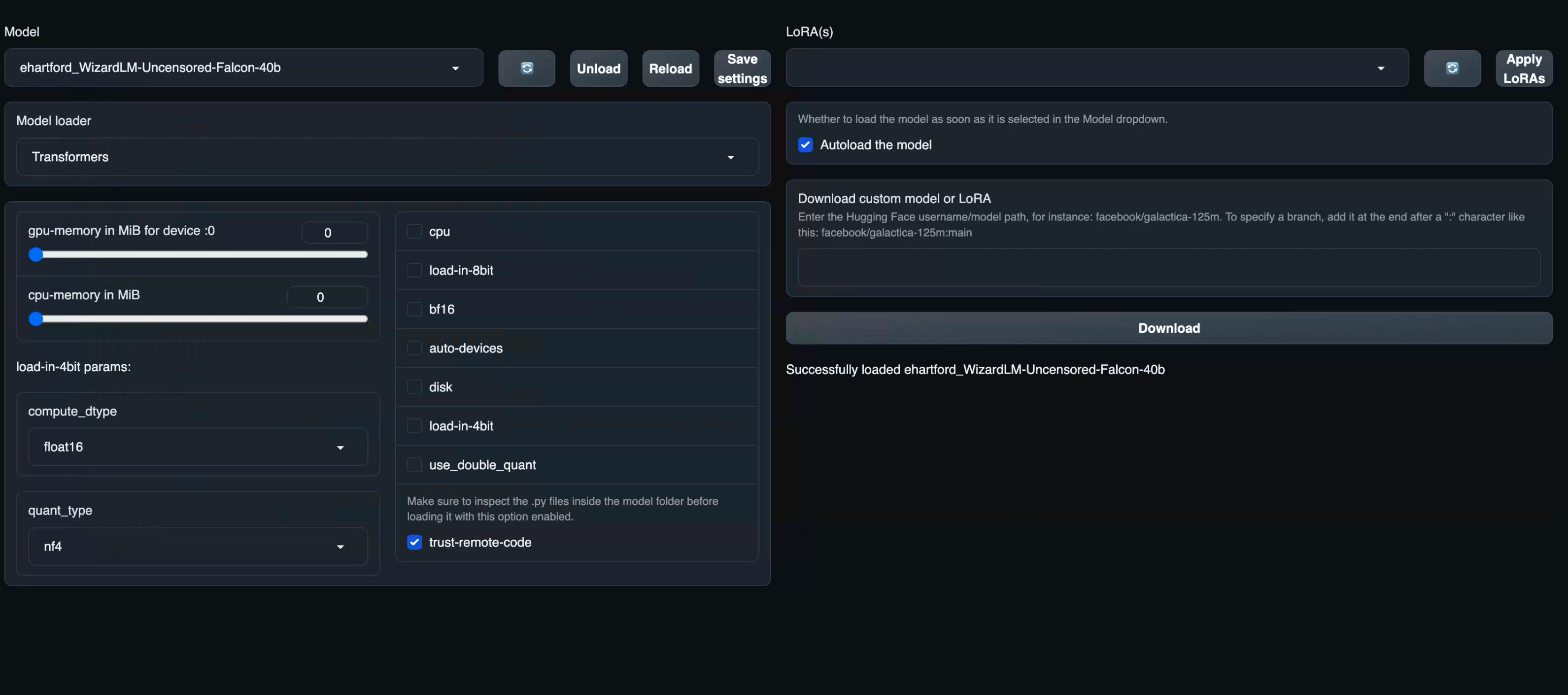Open the Model loader dropdown arrow
The height and width of the screenshot is (695, 1568).
point(730,157)
